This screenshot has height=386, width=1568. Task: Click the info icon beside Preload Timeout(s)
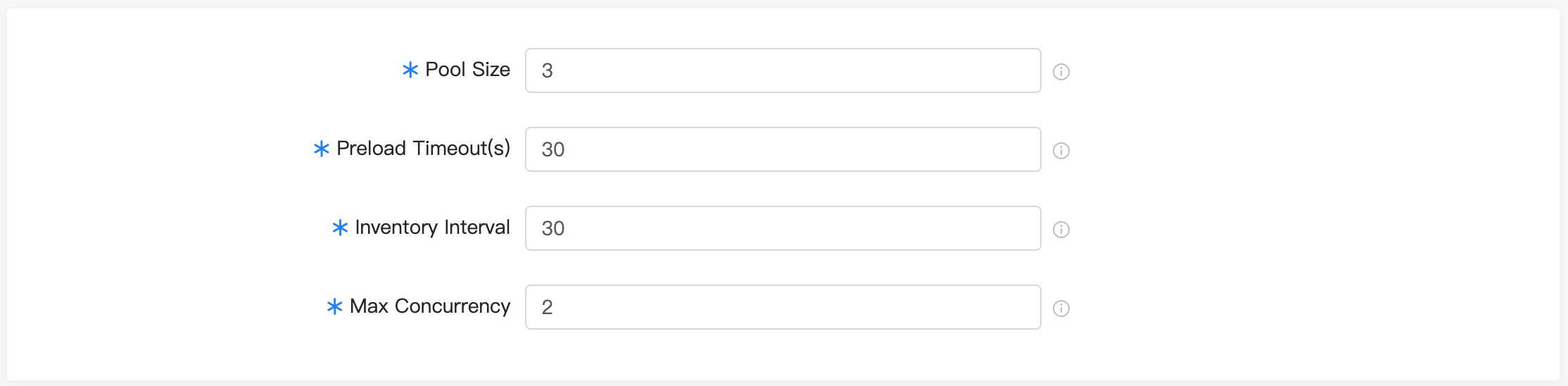(1061, 151)
